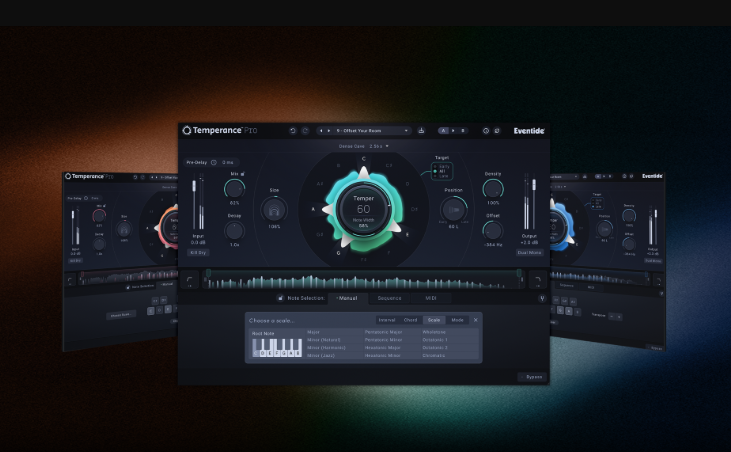Switch to the Manual note selection tab, center window
The width and height of the screenshot is (731, 452).
point(347,298)
